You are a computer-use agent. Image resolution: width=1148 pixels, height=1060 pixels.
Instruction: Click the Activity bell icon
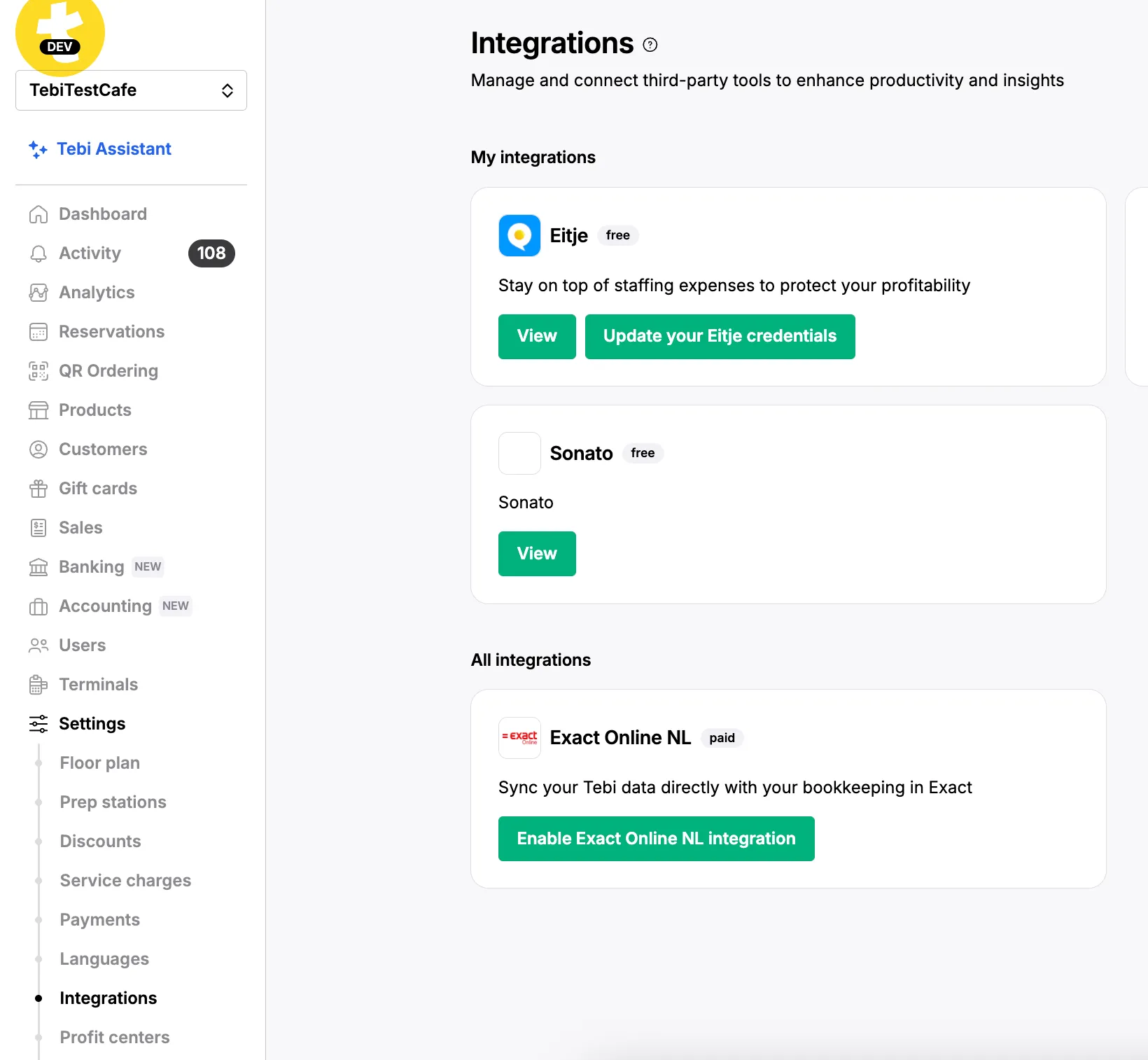coord(38,253)
